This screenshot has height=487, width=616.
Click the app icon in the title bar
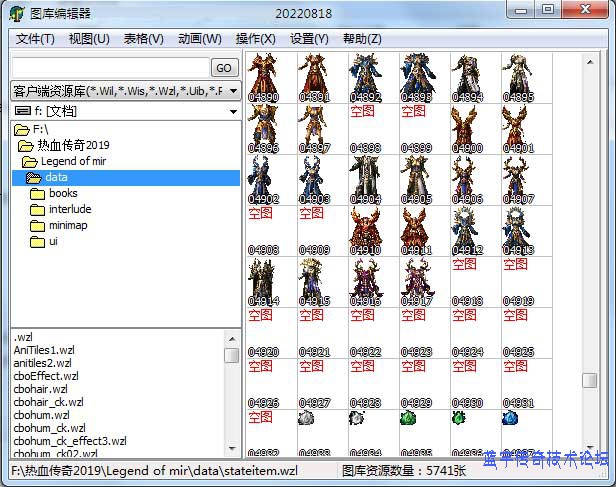[16, 12]
